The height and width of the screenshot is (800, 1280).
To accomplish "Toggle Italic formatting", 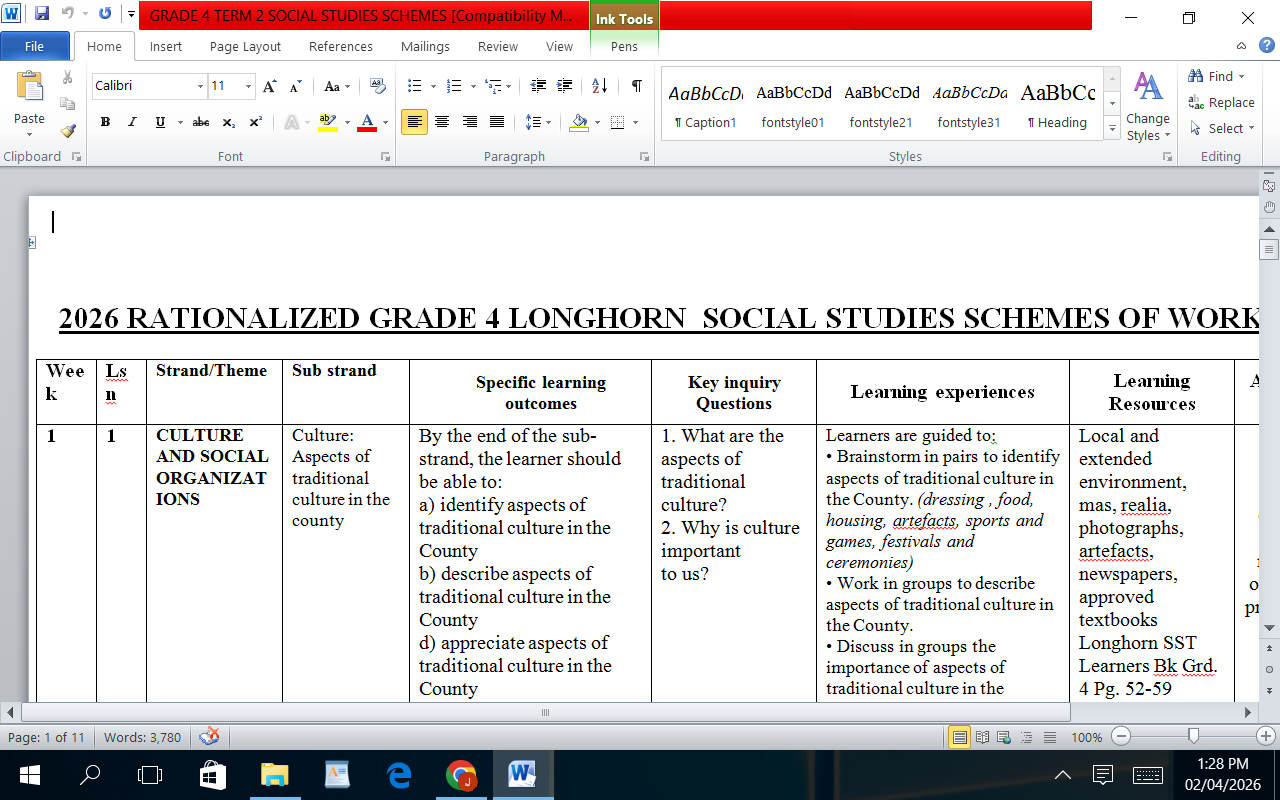I will coord(132,122).
